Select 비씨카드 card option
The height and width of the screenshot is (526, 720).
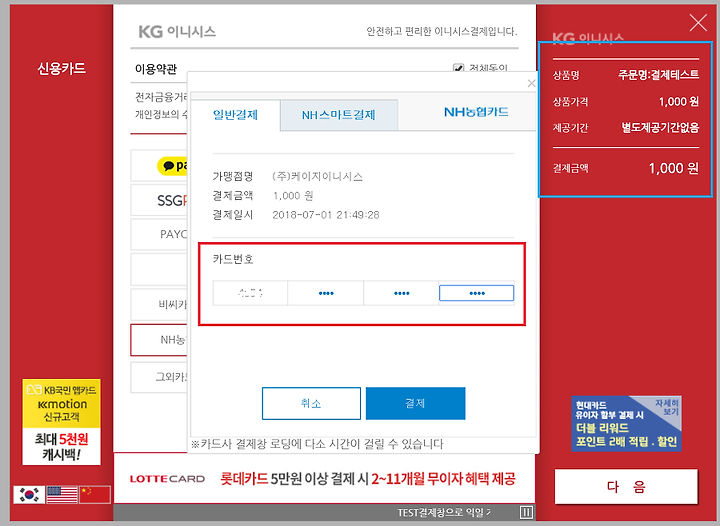(159, 304)
